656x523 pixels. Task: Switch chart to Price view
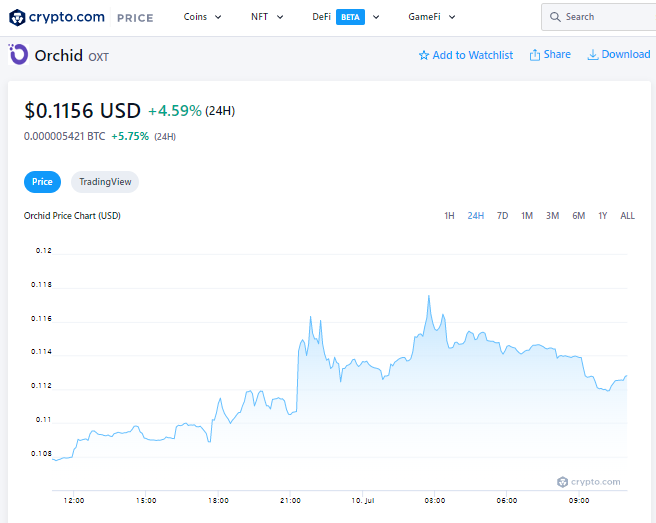42,182
